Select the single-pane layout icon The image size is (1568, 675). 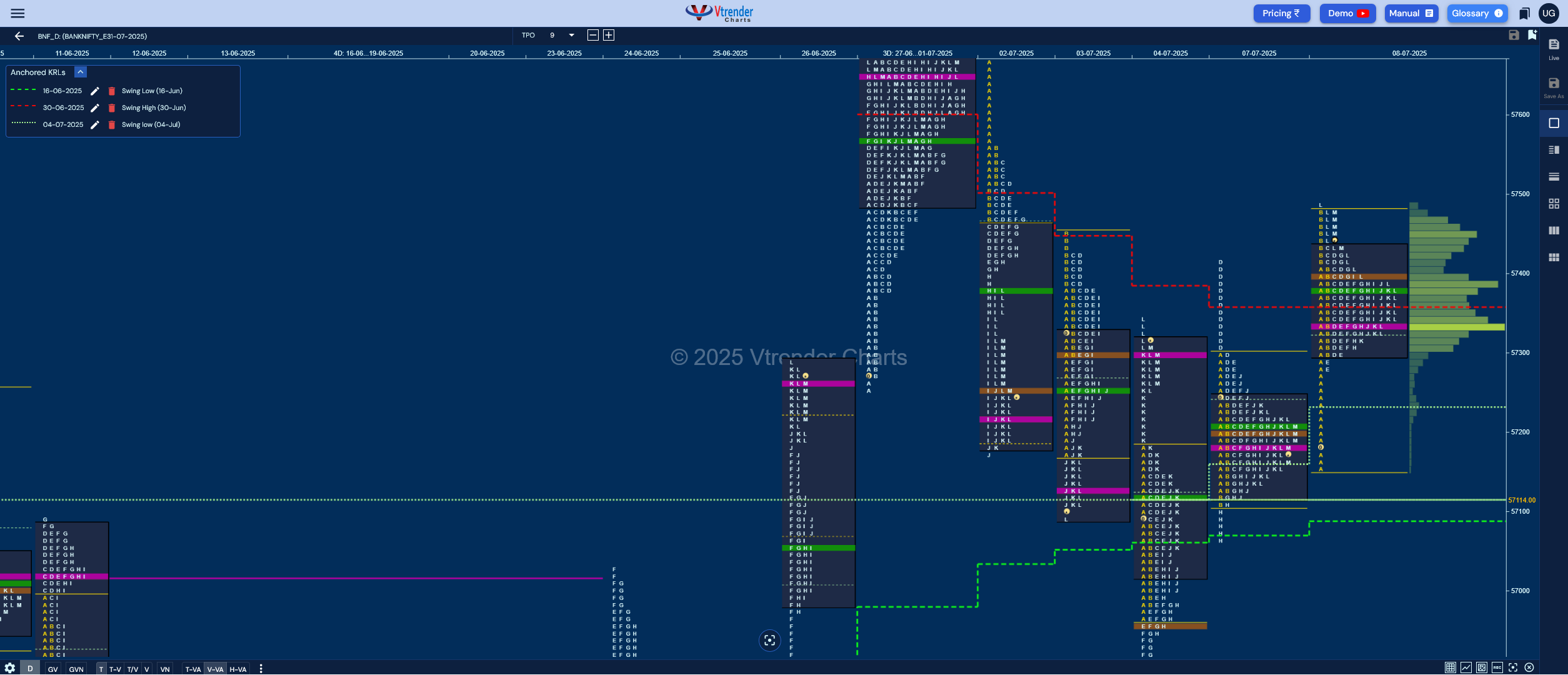1554,123
